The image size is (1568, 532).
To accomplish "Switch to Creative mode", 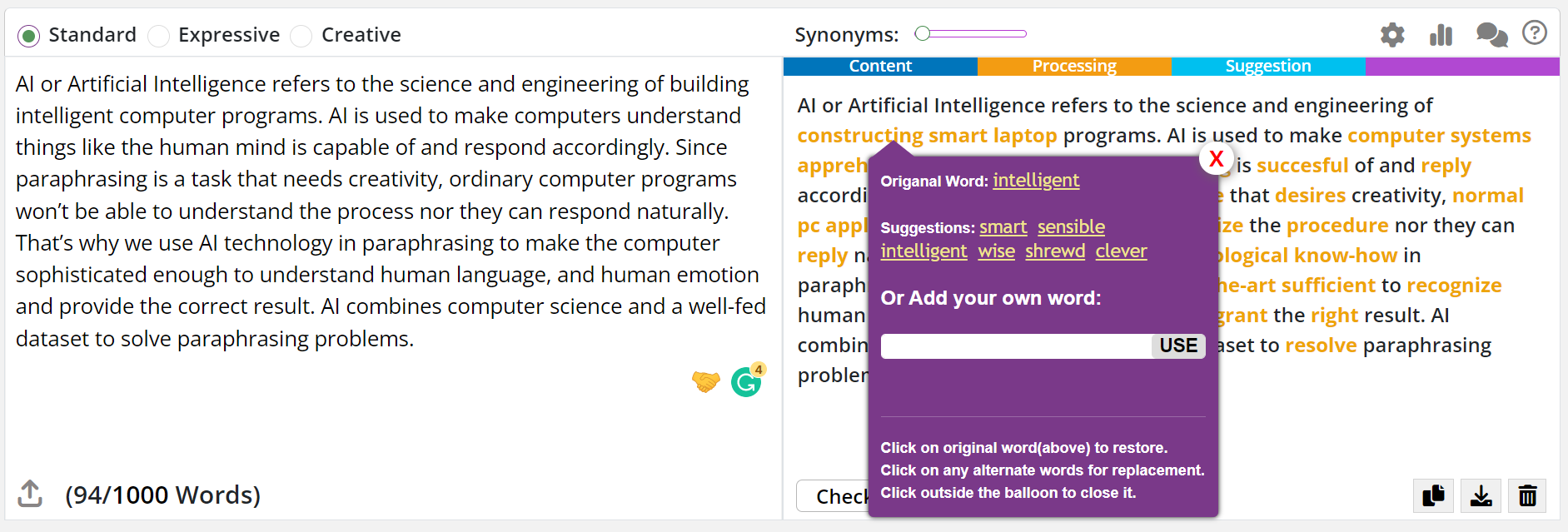I will point(300,36).
